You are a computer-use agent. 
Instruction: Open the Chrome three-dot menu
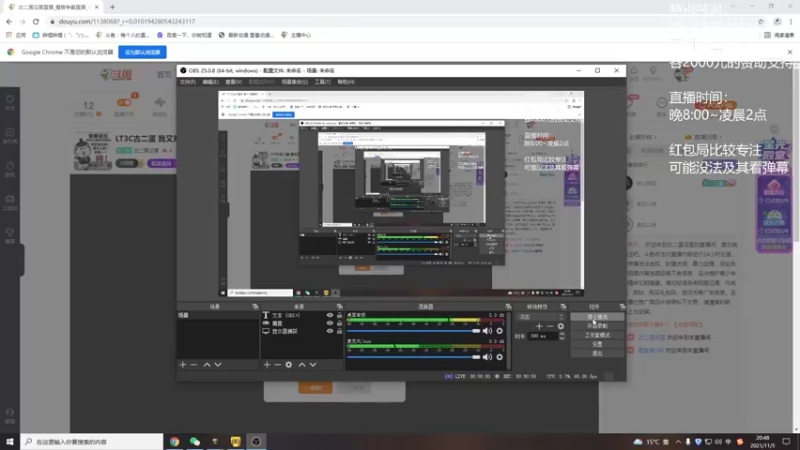(x=791, y=21)
